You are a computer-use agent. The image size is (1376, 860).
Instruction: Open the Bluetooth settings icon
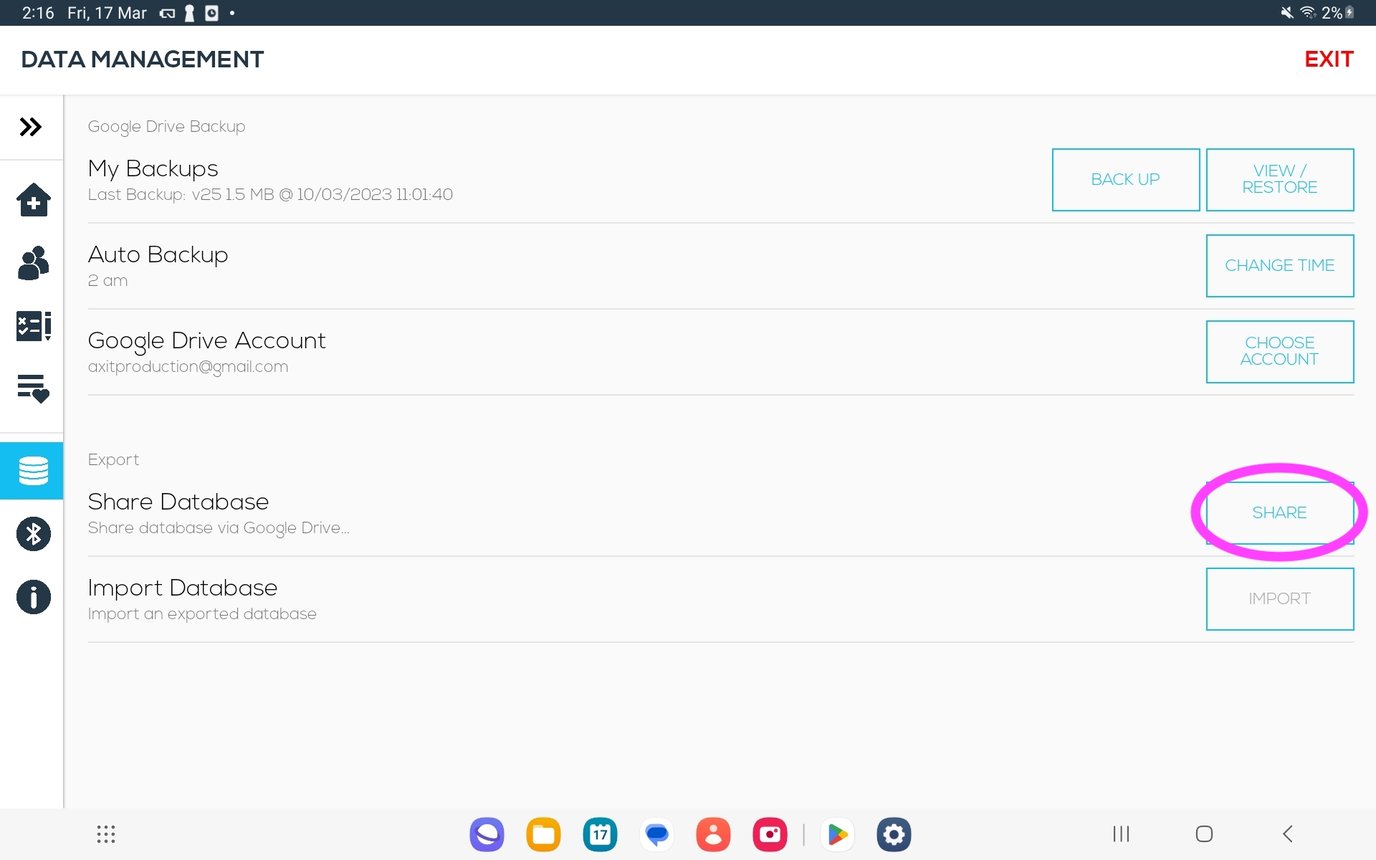coord(33,534)
